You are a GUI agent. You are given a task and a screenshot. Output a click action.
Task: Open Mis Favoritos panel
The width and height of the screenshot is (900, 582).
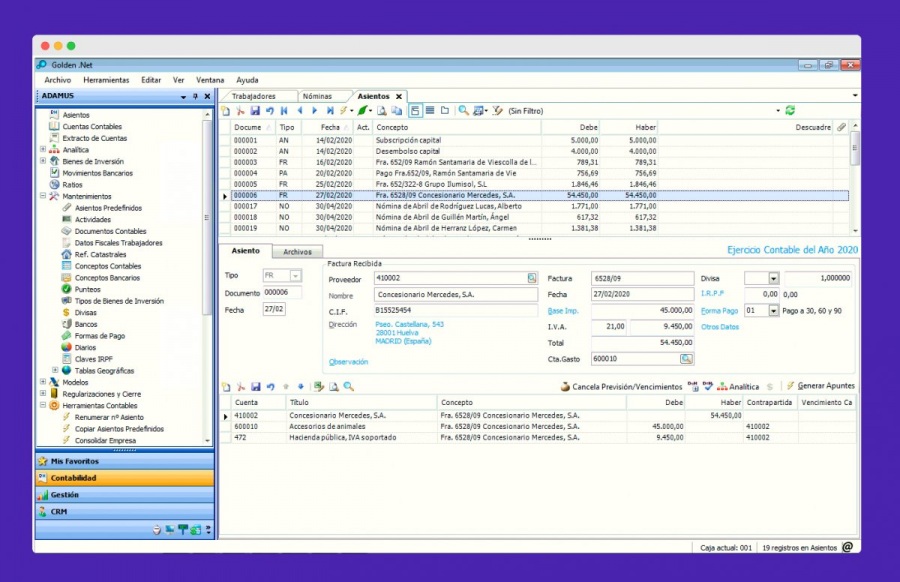[125, 461]
